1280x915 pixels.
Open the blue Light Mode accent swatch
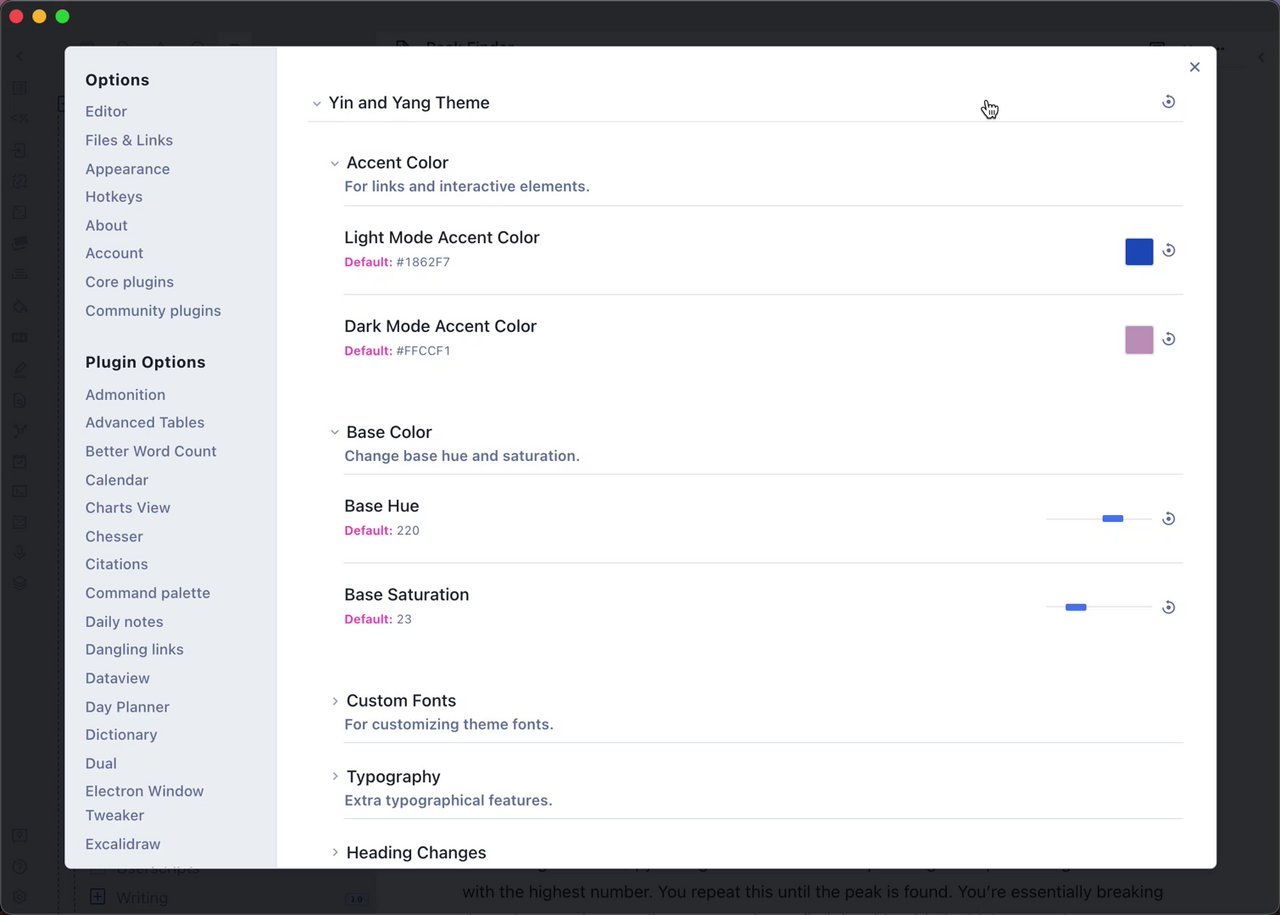click(x=1139, y=252)
